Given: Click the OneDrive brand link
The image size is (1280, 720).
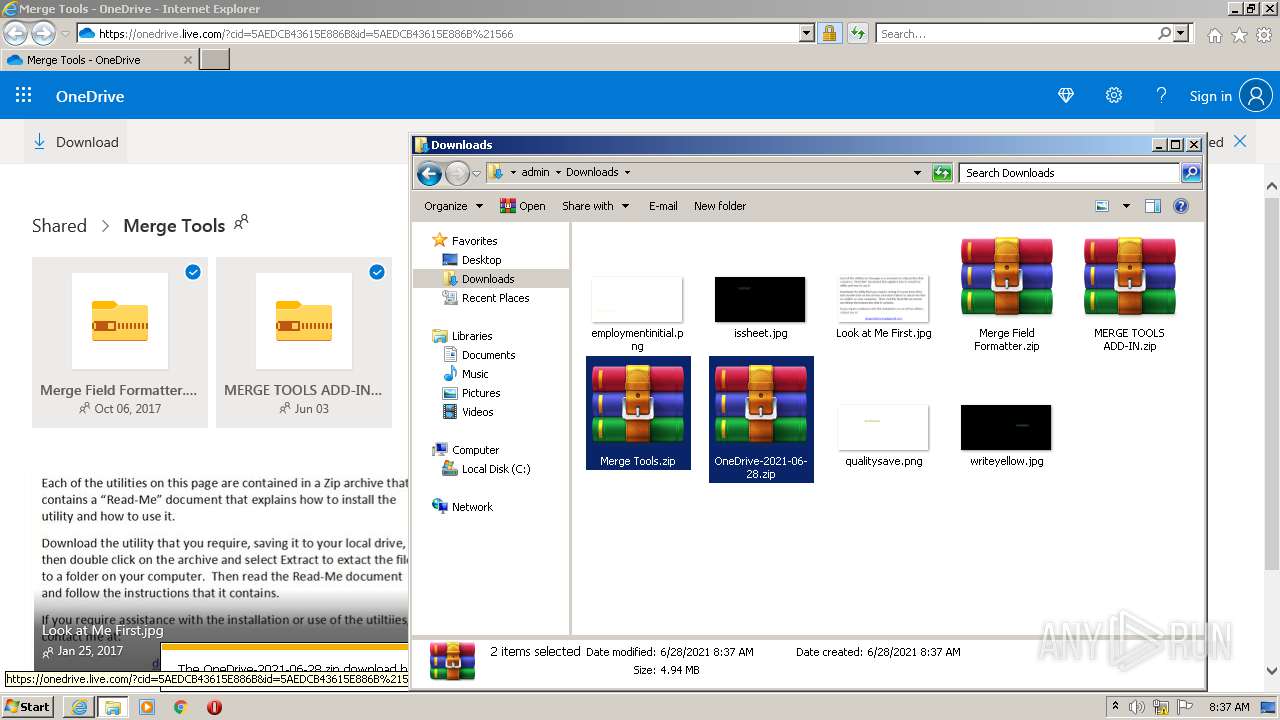Looking at the screenshot, I should [x=90, y=96].
